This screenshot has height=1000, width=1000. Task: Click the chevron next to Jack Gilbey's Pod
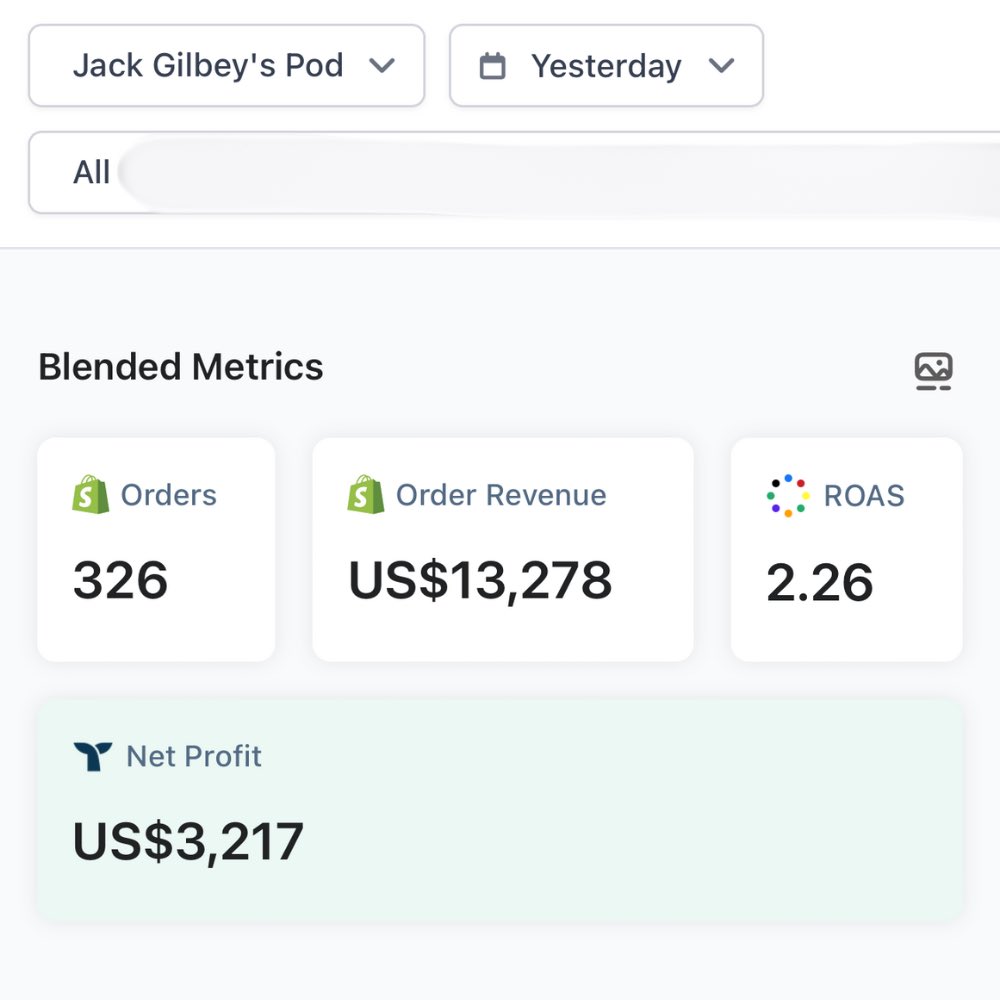point(383,66)
